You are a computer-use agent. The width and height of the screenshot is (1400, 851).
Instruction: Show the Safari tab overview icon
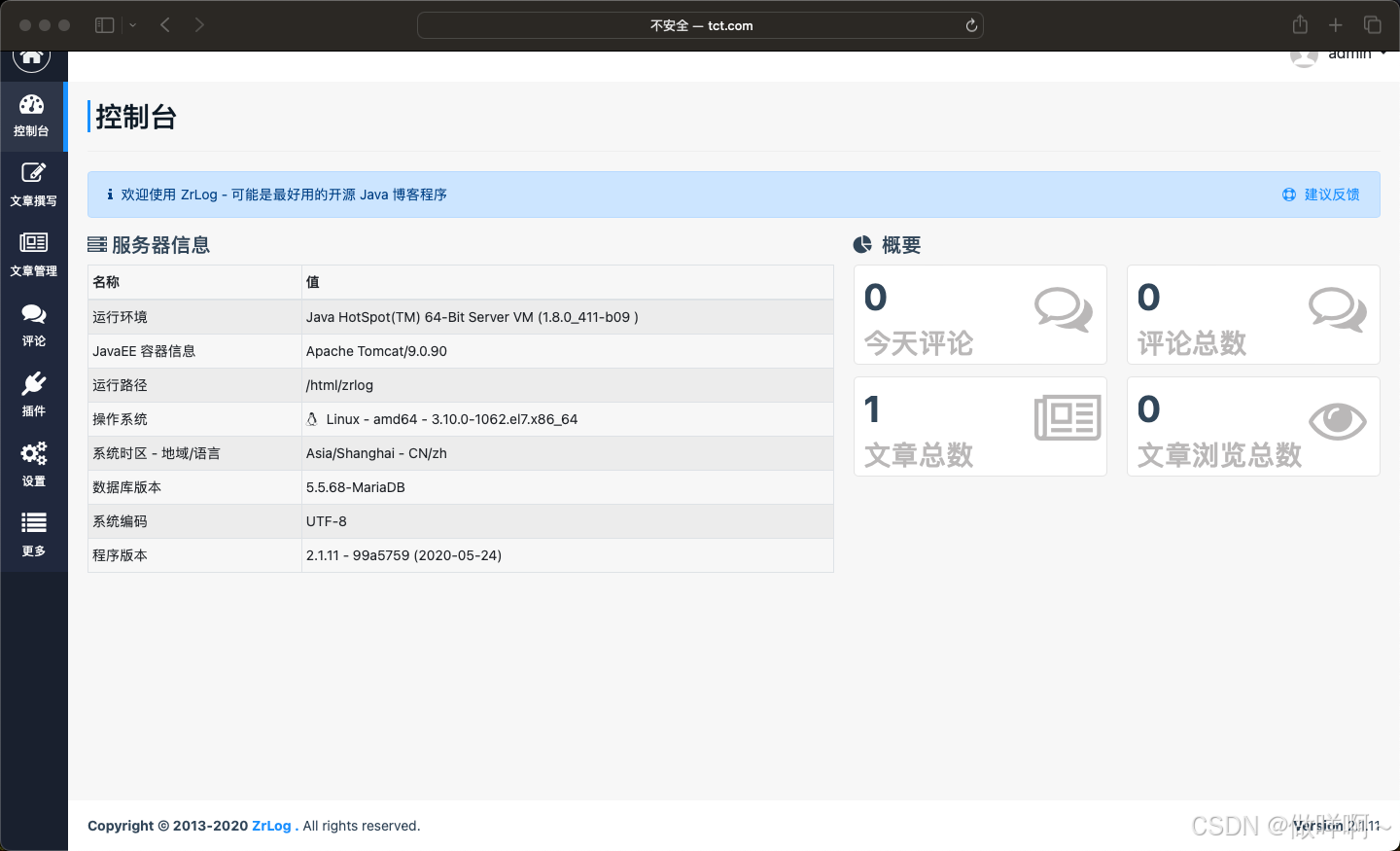click(x=1373, y=25)
